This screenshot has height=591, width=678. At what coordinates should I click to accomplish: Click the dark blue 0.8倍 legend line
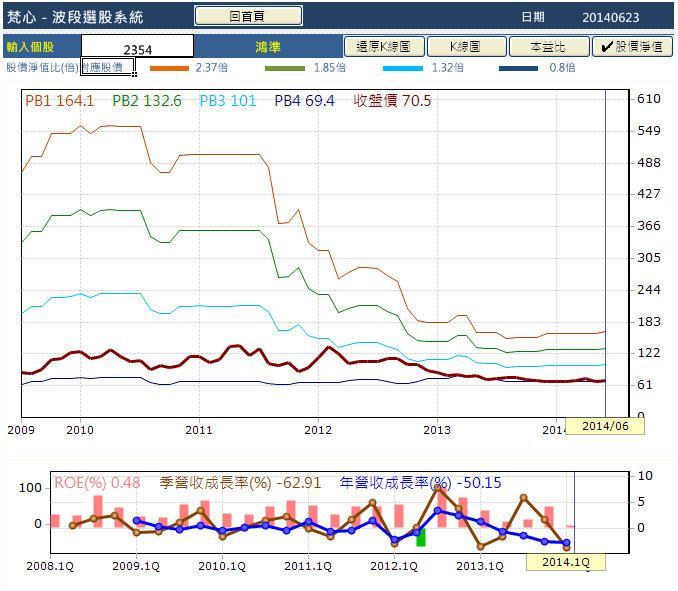(519, 68)
